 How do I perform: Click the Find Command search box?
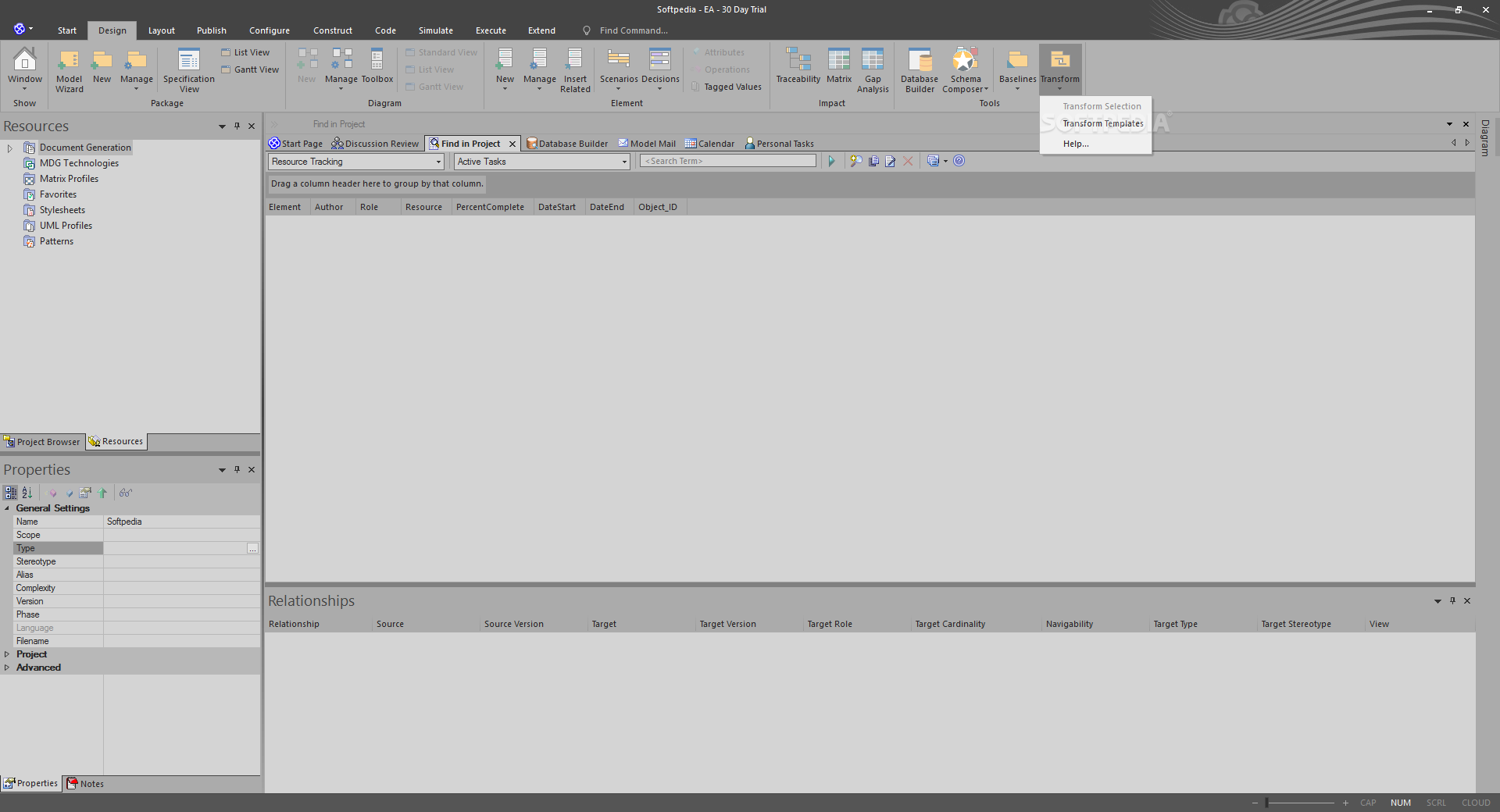coord(633,30)
